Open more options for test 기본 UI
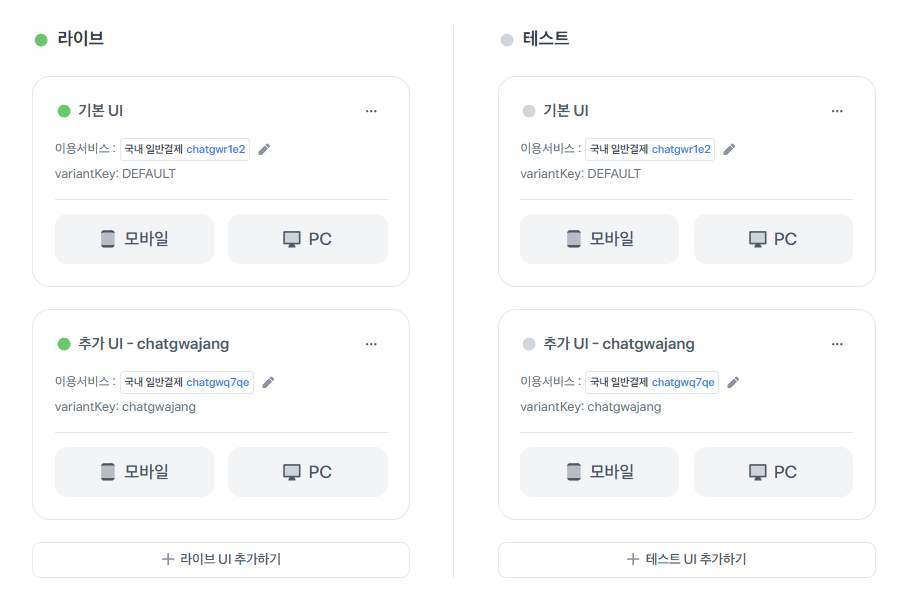Image resolution: width=919 pixels, height=603 pixels. (x=837, y=111)
